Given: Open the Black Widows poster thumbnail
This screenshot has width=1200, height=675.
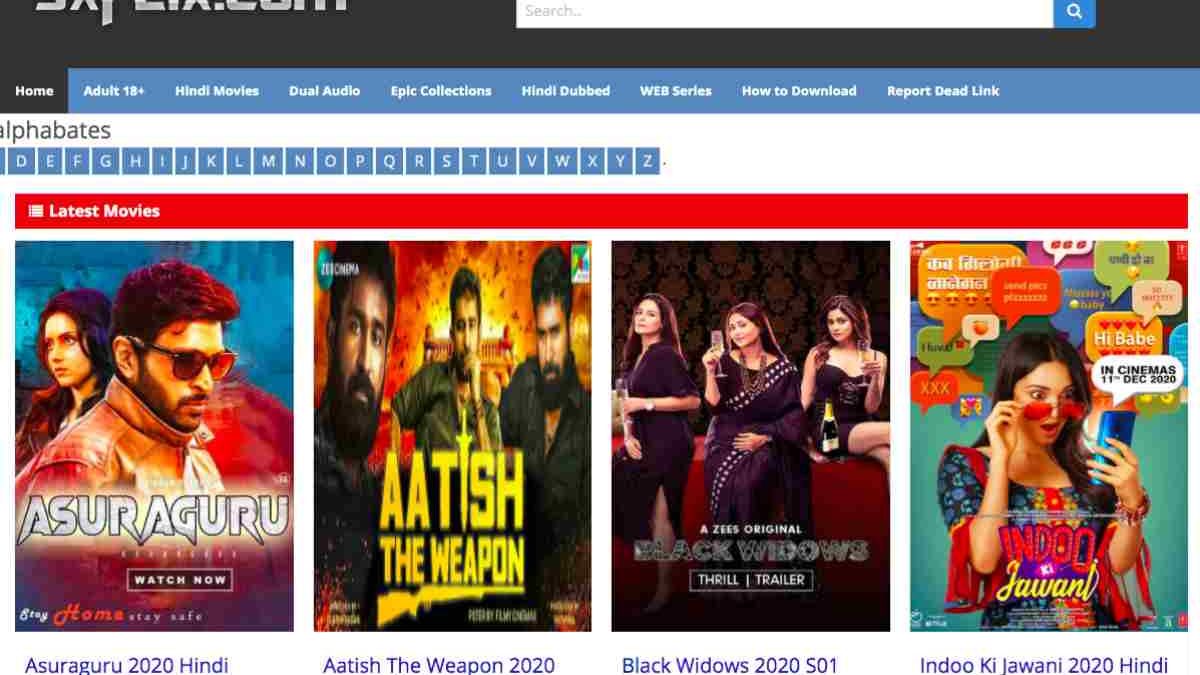Looking at the screenshot, I should click(x=751, y=436).
